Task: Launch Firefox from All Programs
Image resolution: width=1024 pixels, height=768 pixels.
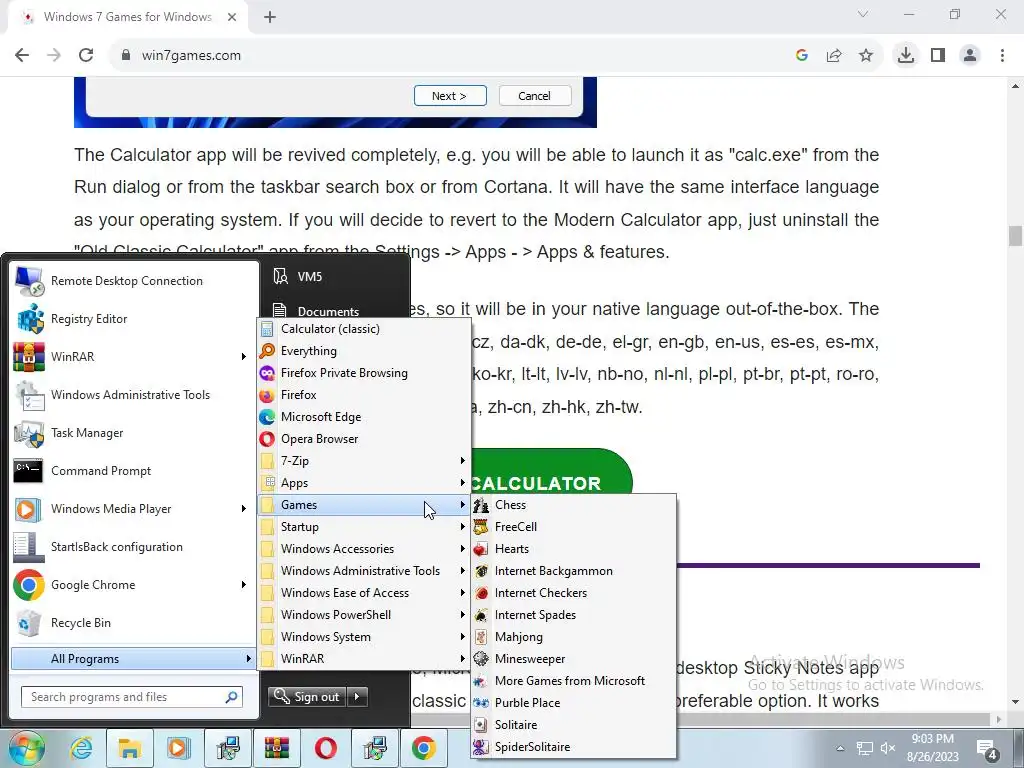Action: (364, 394)
